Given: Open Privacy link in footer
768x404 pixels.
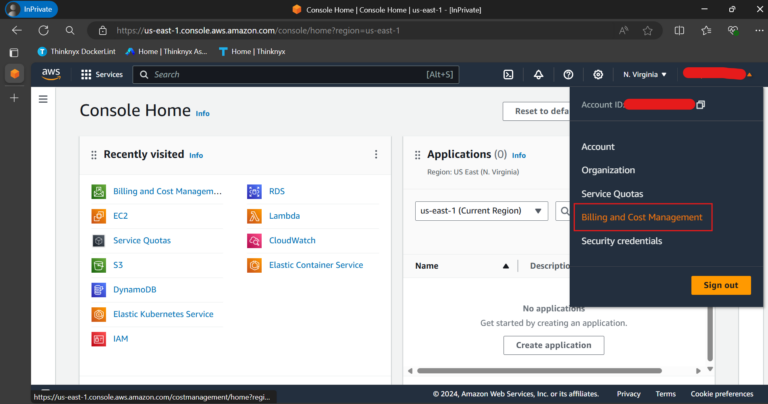Looking at the screenshot, I should pyautogui.click(x=628, y=394).
